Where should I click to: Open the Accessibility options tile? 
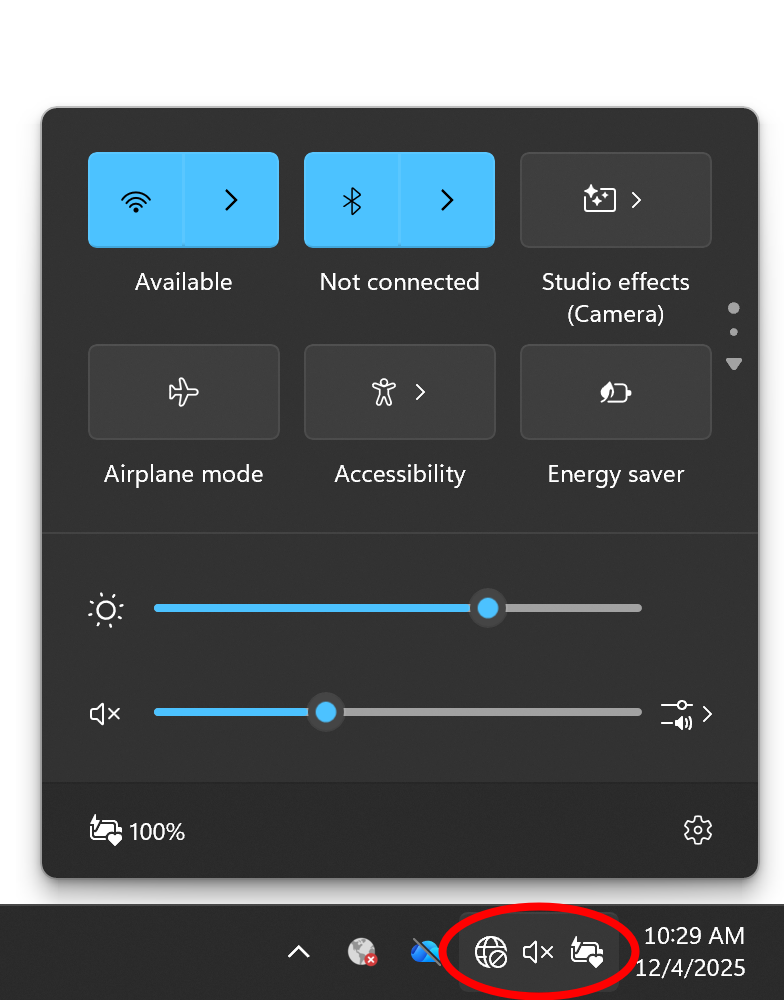400,392
